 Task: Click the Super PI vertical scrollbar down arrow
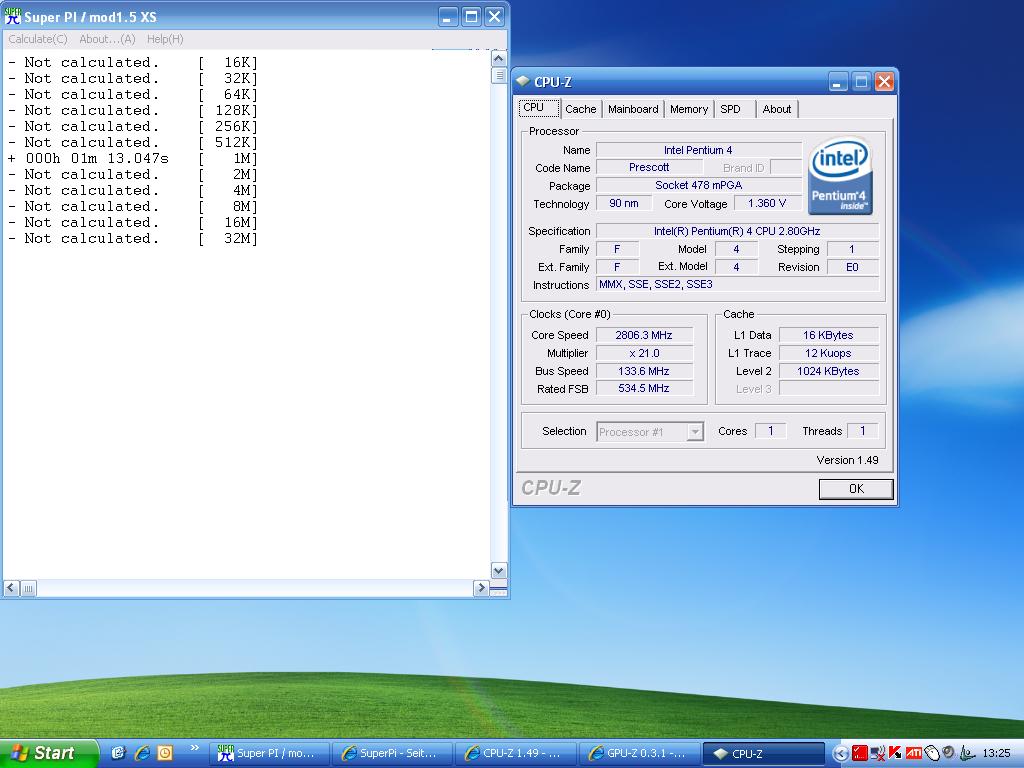pos(498,570)
